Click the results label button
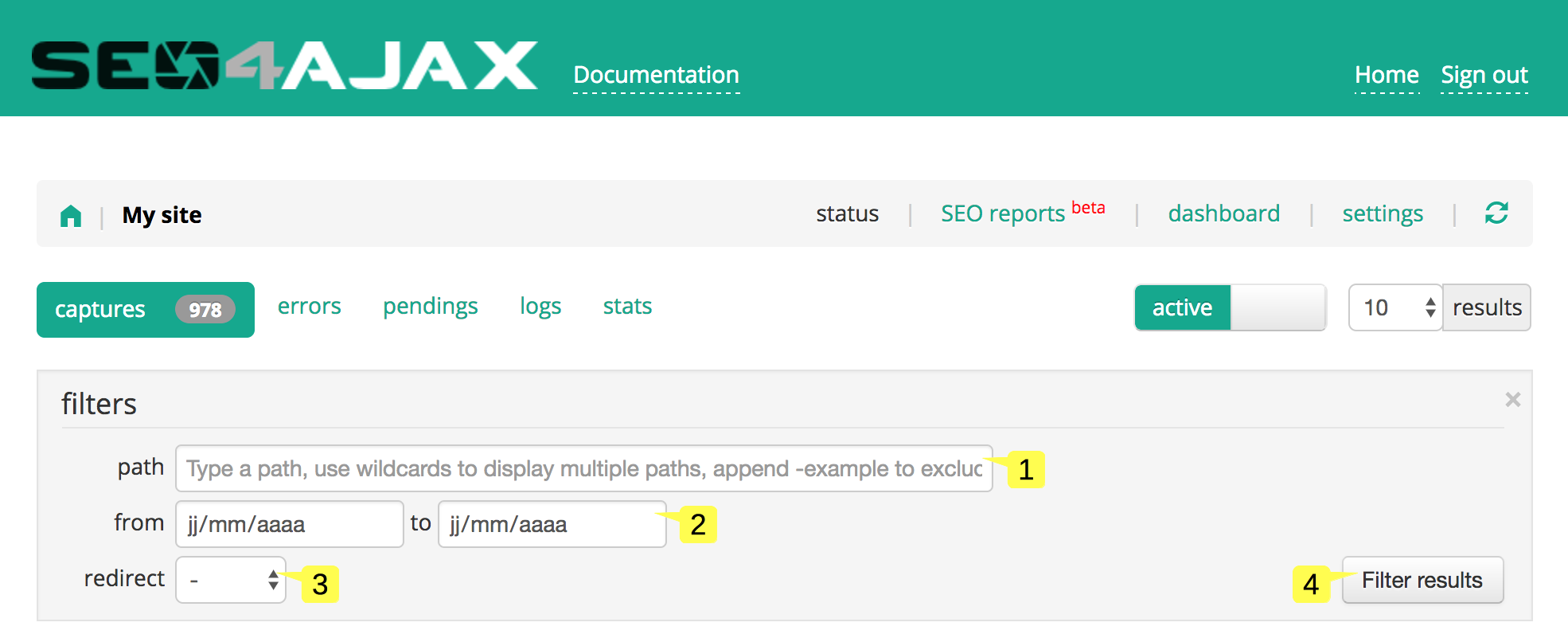1568x634 pixels. point(1486,307)
